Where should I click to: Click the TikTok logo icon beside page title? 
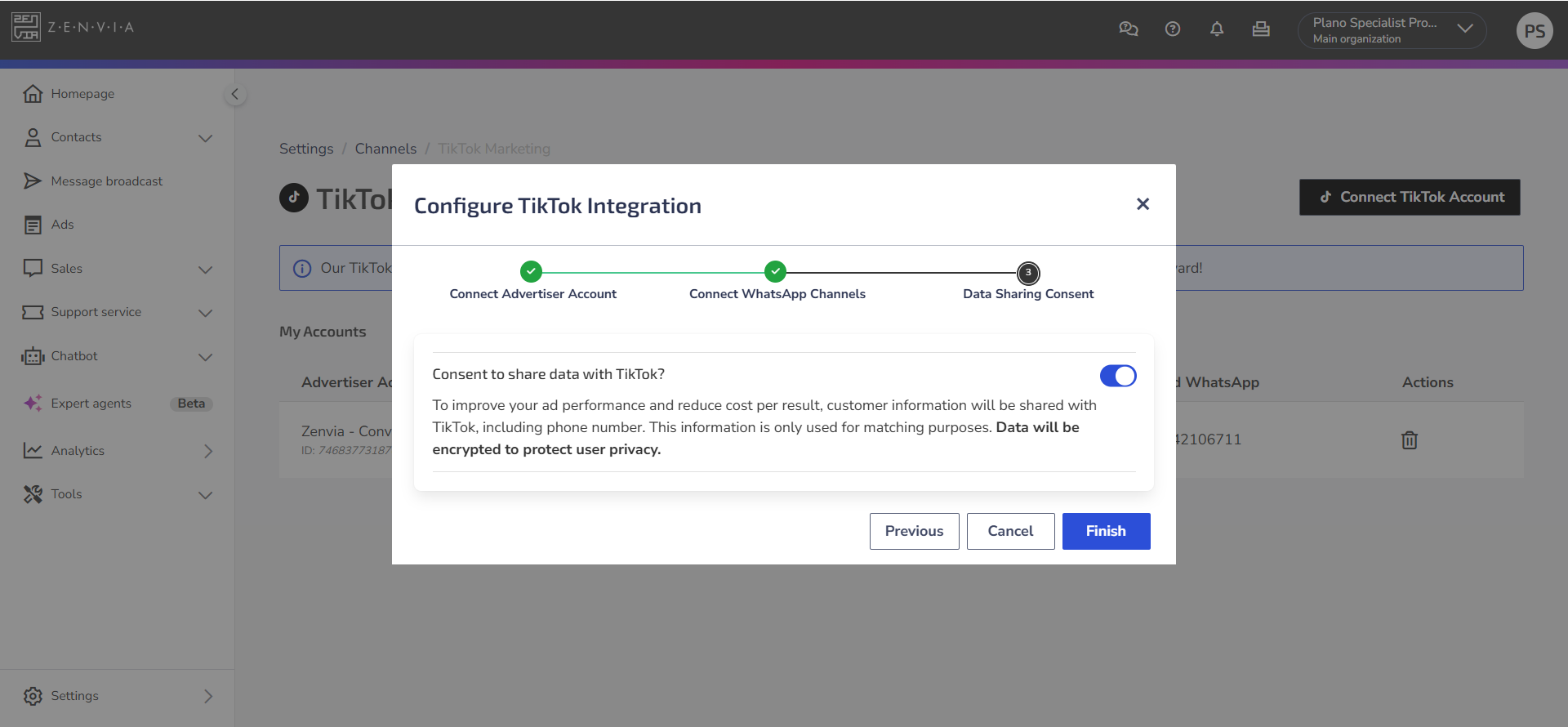[294, 198]
